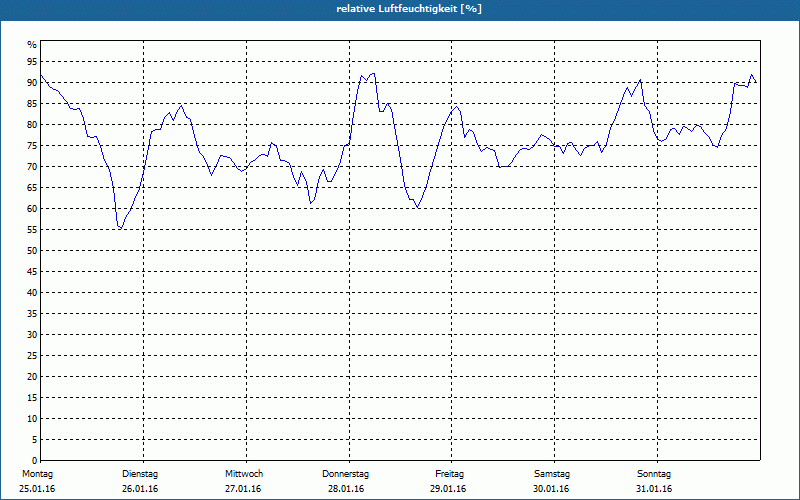The image size is (800, 500).
Task: Click the y-axis value '5'
Action: click(x=35, y=440)
